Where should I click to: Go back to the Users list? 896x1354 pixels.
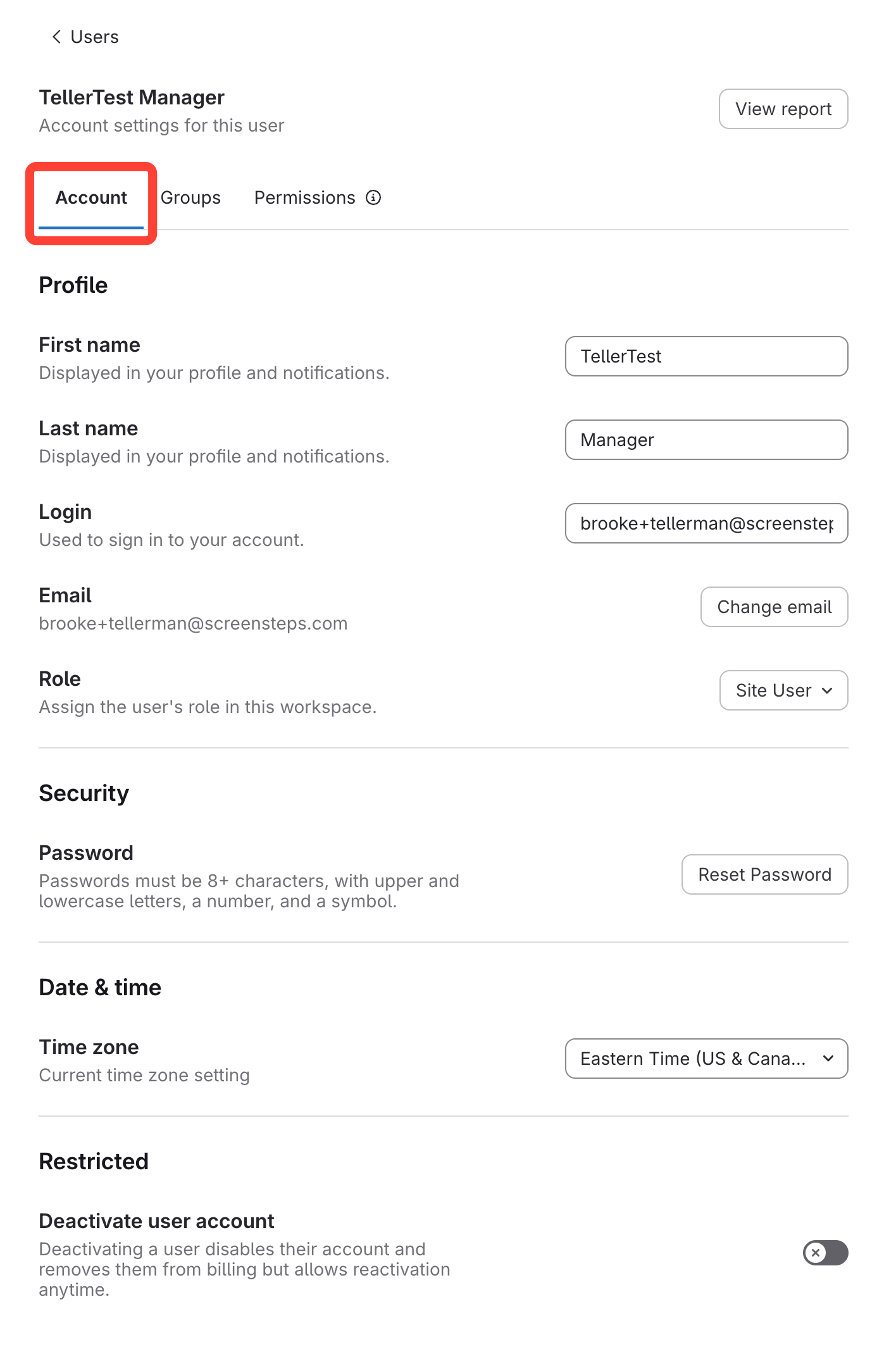[x=94, y=37]
